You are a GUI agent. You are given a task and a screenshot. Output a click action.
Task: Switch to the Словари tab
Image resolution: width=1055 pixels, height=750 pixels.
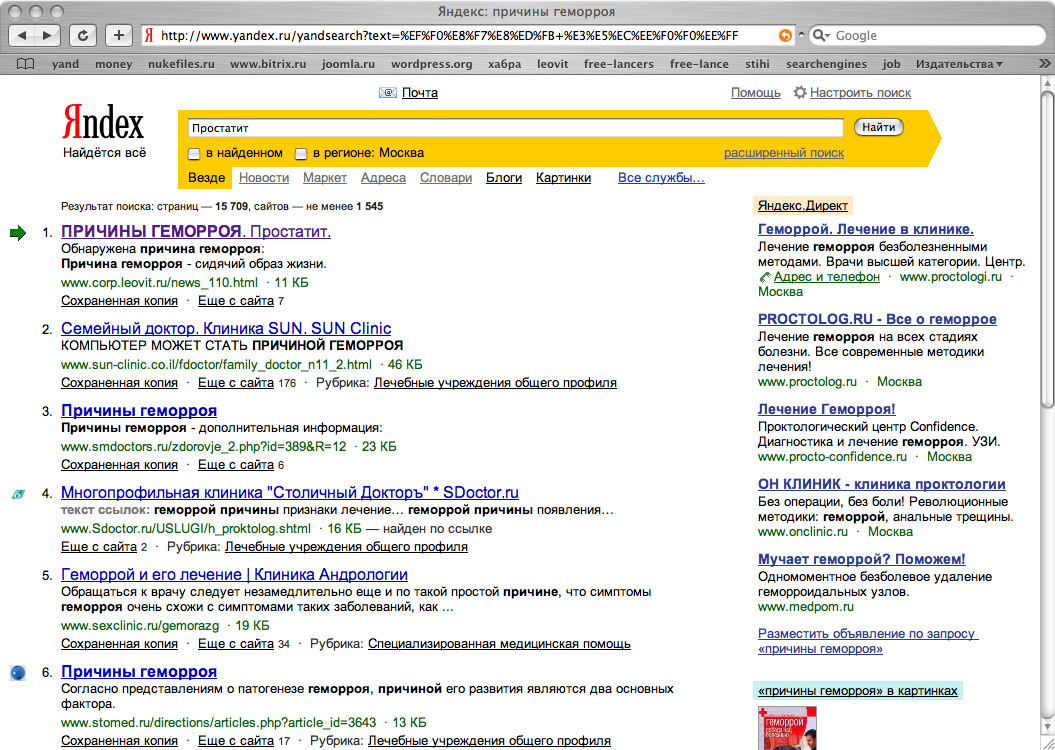point(446,178)
